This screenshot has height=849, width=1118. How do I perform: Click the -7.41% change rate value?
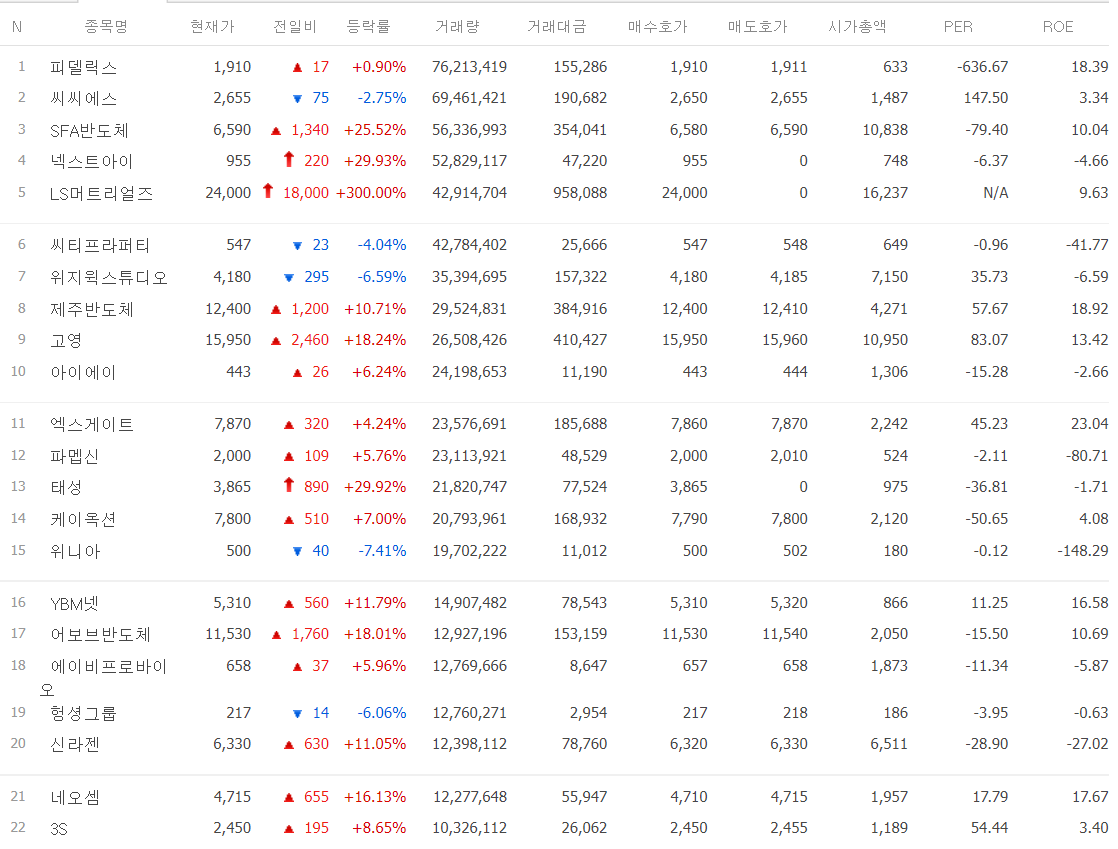[382, 551]
